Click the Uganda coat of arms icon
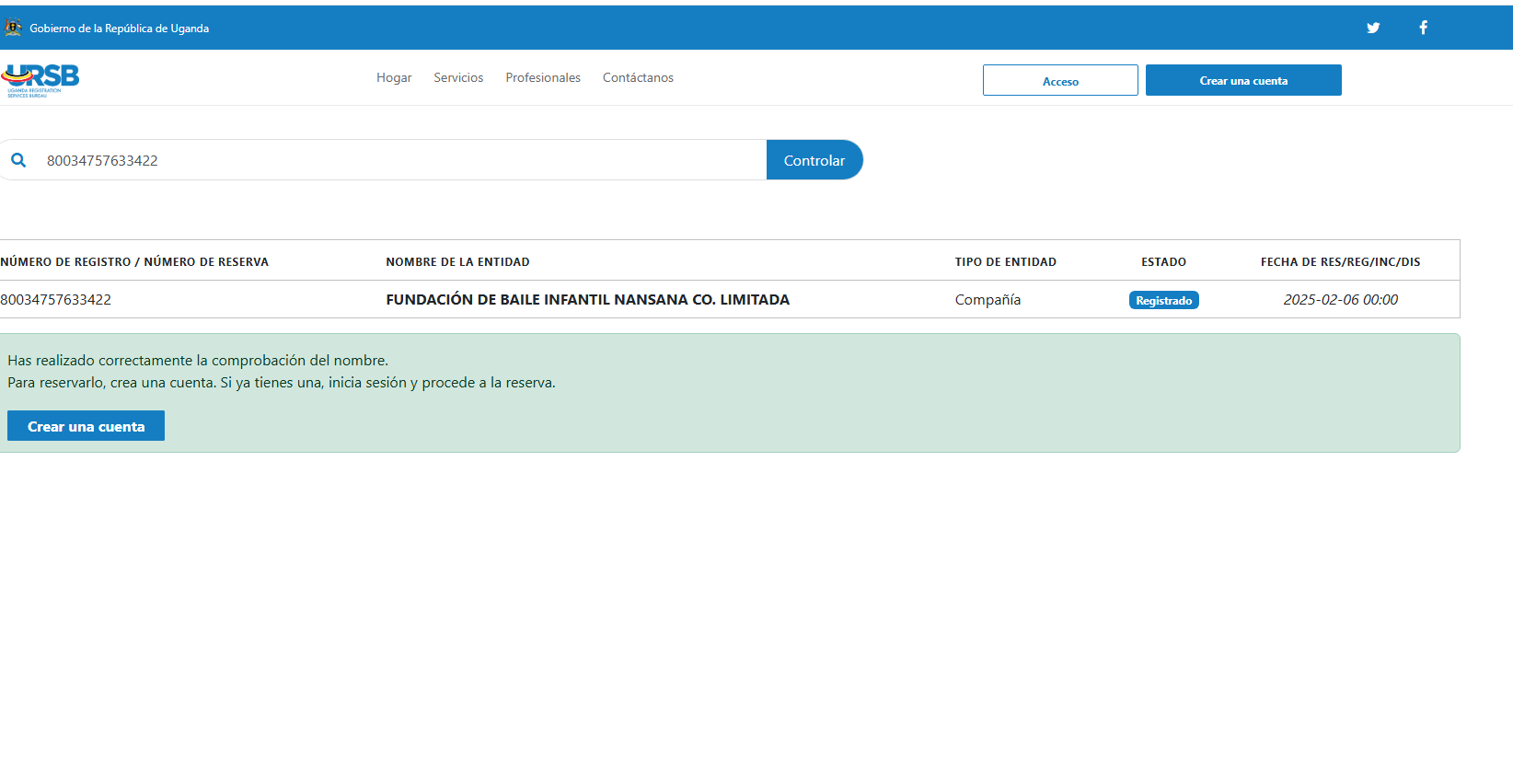1513x784 pixels. (x=13, y=28)
